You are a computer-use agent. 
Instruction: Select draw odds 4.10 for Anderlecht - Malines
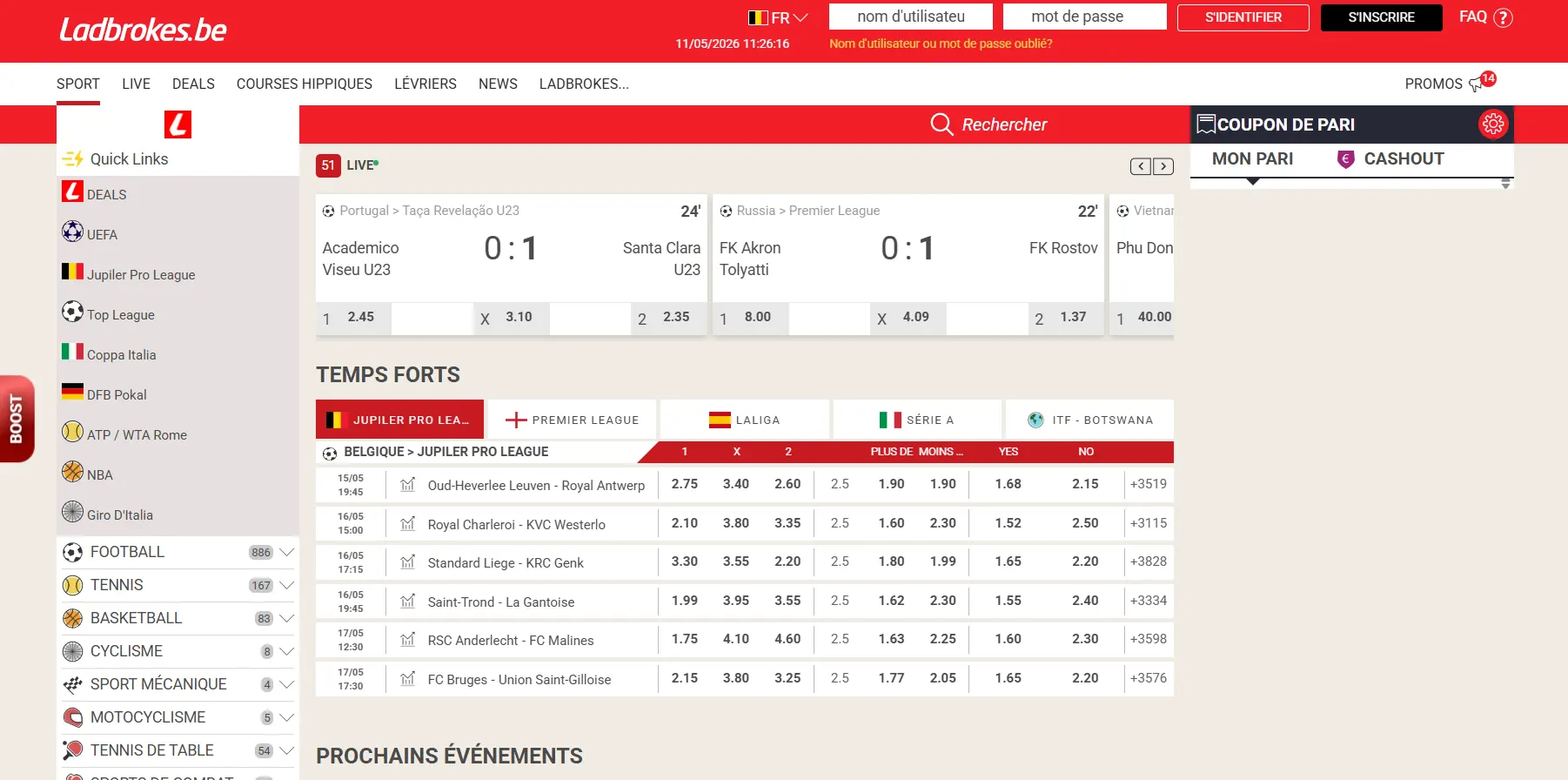pos(736,639)
